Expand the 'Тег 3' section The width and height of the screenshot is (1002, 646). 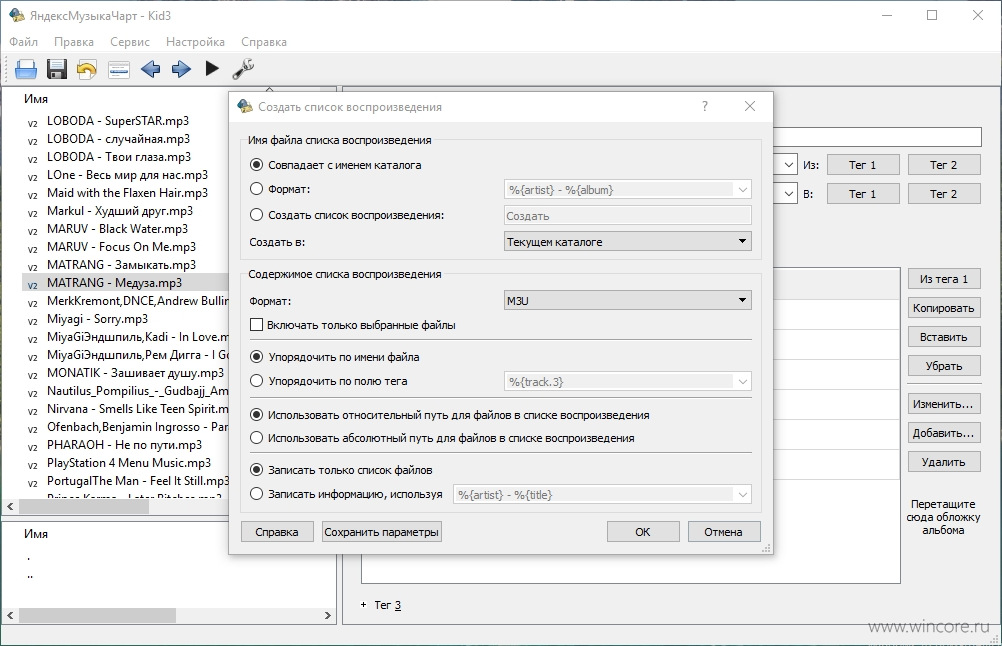[364, 604]
